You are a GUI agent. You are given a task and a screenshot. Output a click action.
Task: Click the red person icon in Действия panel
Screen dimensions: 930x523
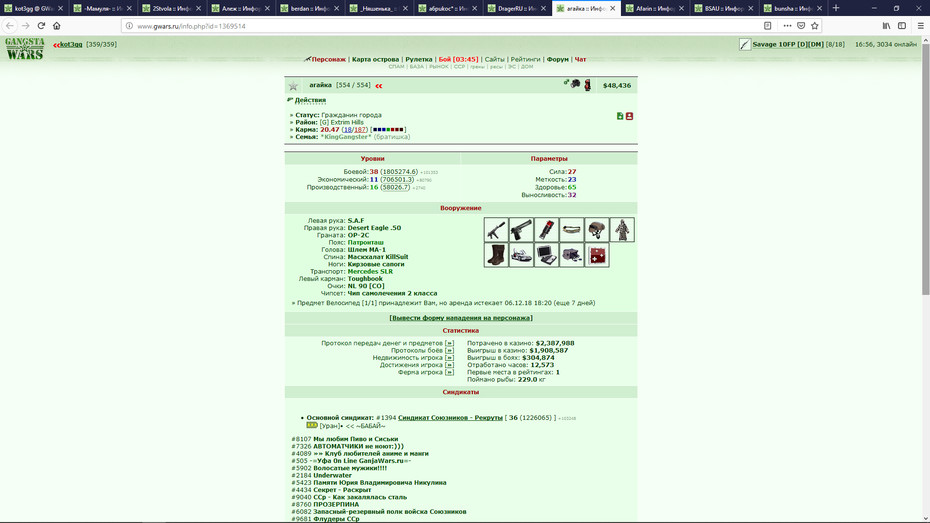click(629, 116)
